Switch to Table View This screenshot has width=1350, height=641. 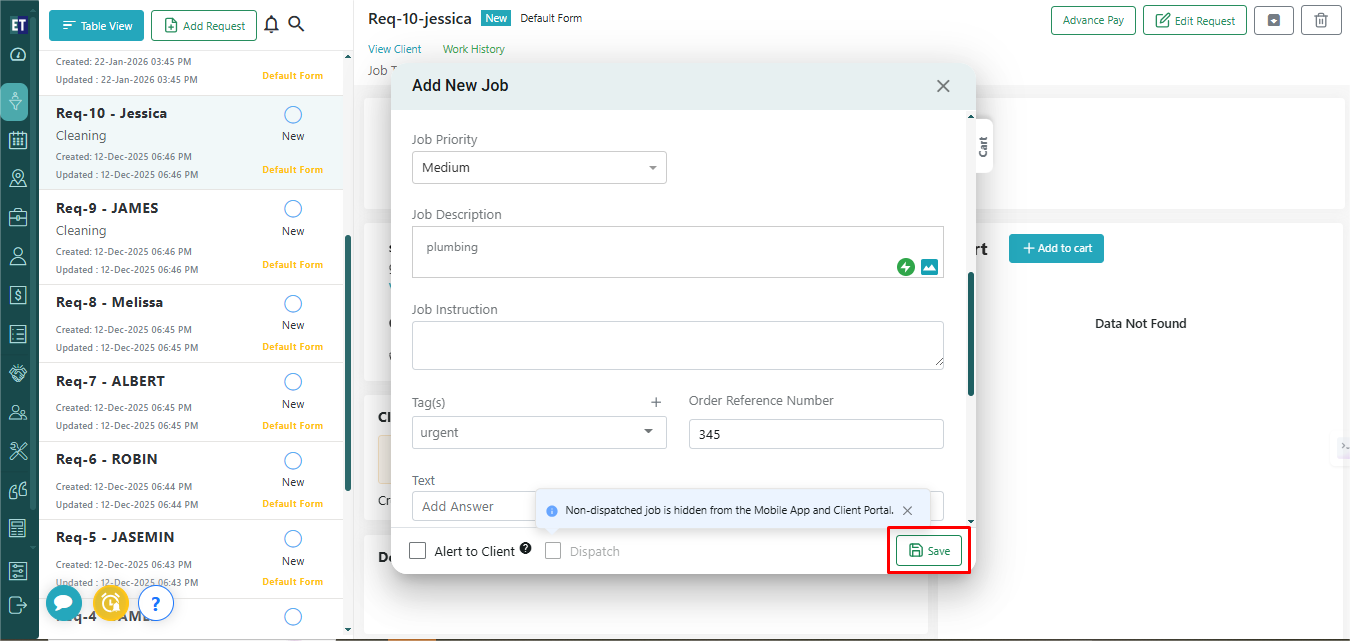coord(96,26)
